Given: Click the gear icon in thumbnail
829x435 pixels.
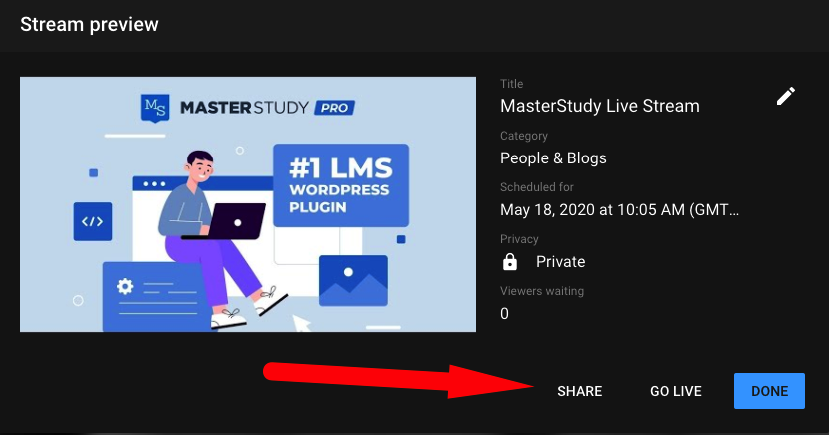Looking at the screenshot, I should pos(125,287).
